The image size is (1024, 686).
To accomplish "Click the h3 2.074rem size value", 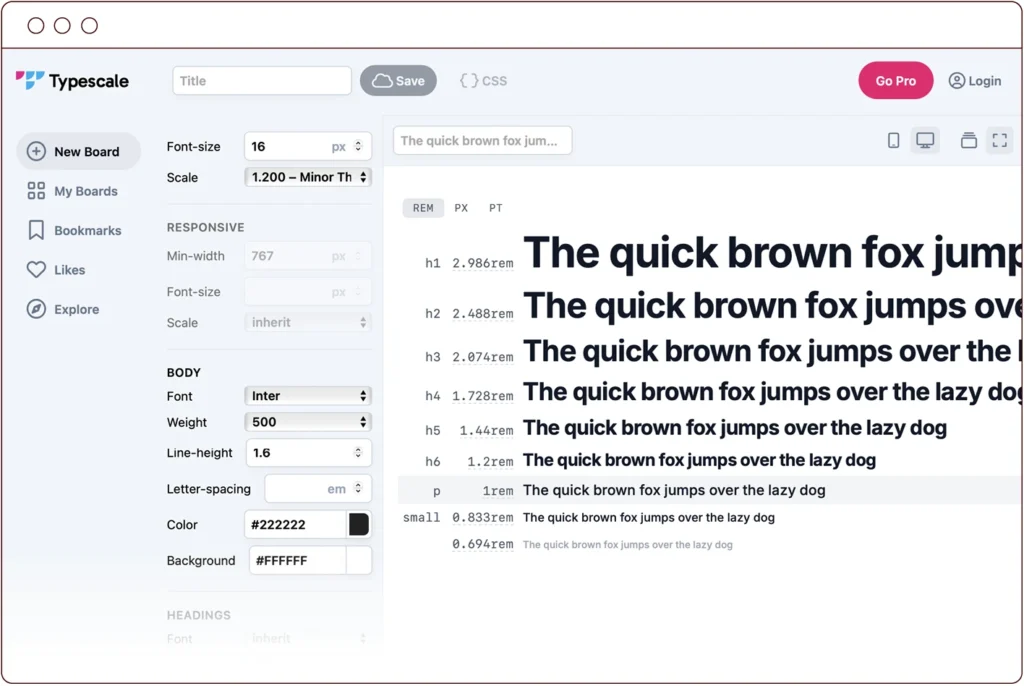I will coord(483,357).
